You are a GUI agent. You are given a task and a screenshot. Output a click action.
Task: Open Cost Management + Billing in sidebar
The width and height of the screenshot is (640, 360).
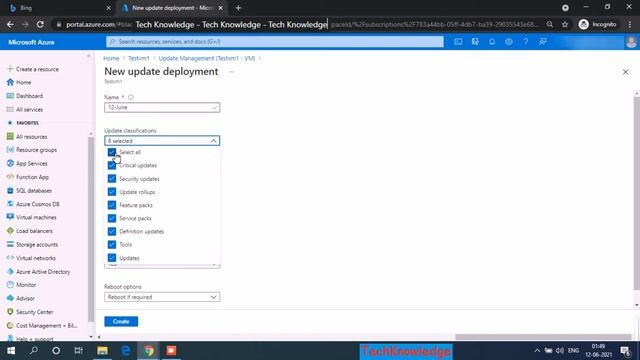coord(46,326)
